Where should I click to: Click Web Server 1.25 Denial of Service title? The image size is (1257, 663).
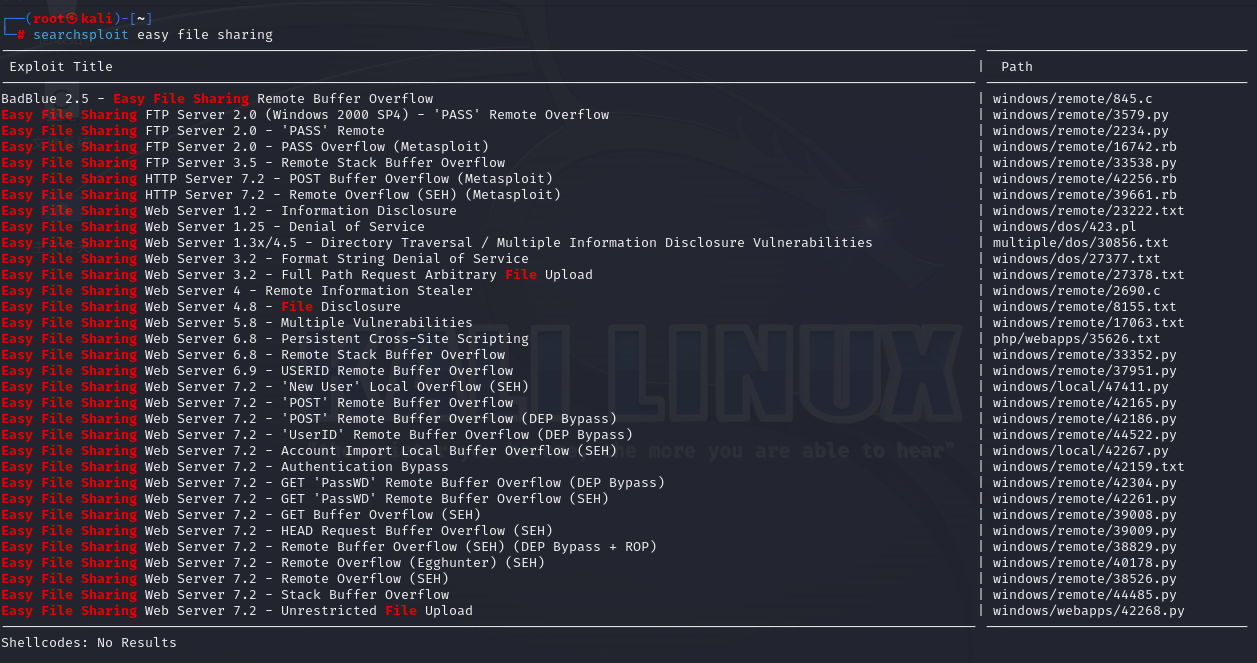pos(213,227)
